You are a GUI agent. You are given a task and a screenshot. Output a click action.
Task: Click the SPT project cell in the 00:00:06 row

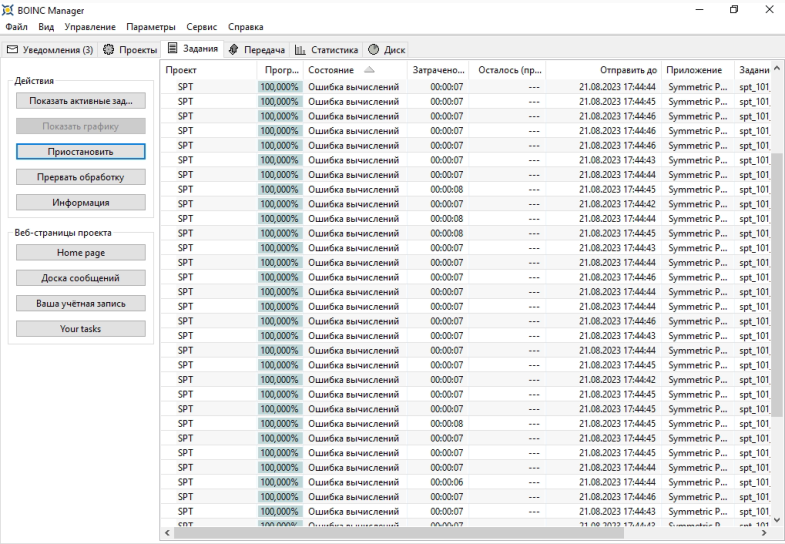click(x=185, y=482)
